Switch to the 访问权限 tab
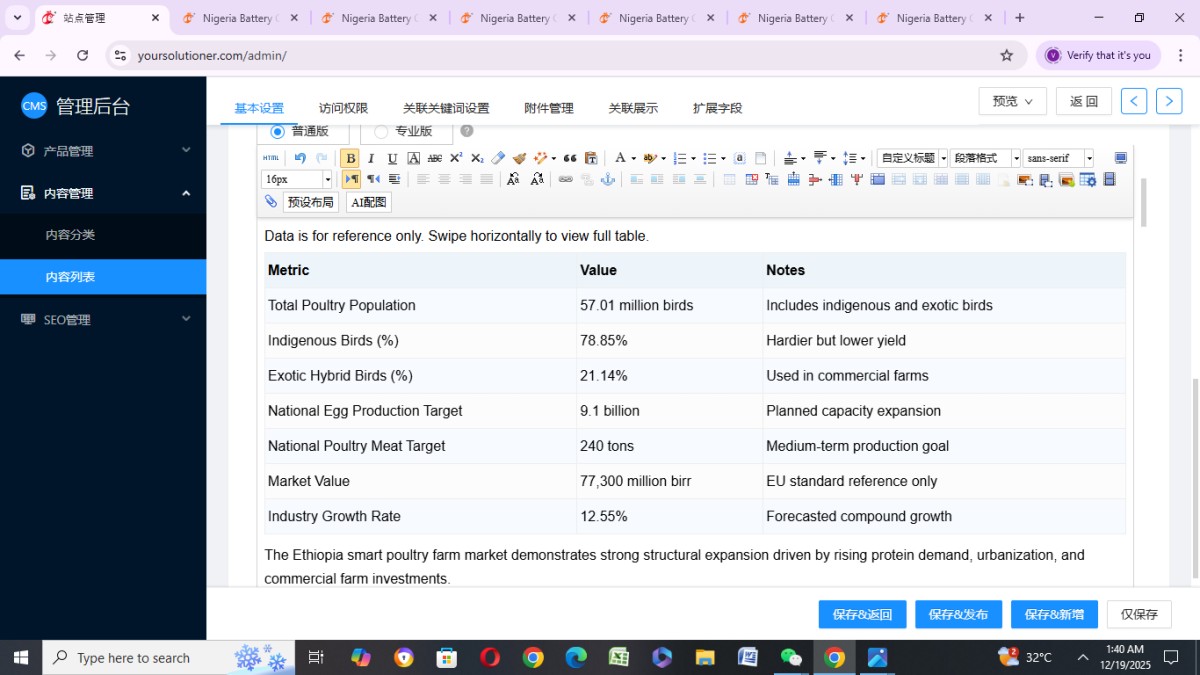The height and width of the screenshot is (675, 1200). tap(343, 108)
